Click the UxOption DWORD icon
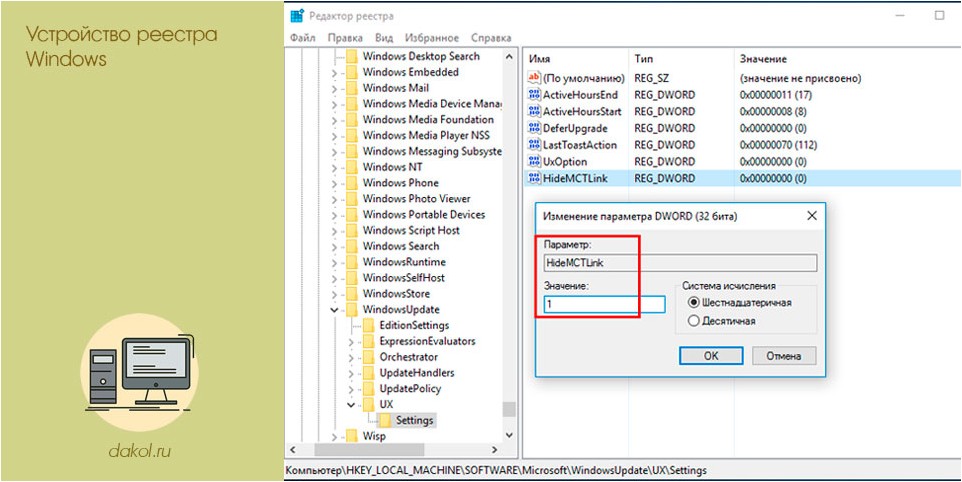Screen dimensions: 962x482 tap(534, 162)
